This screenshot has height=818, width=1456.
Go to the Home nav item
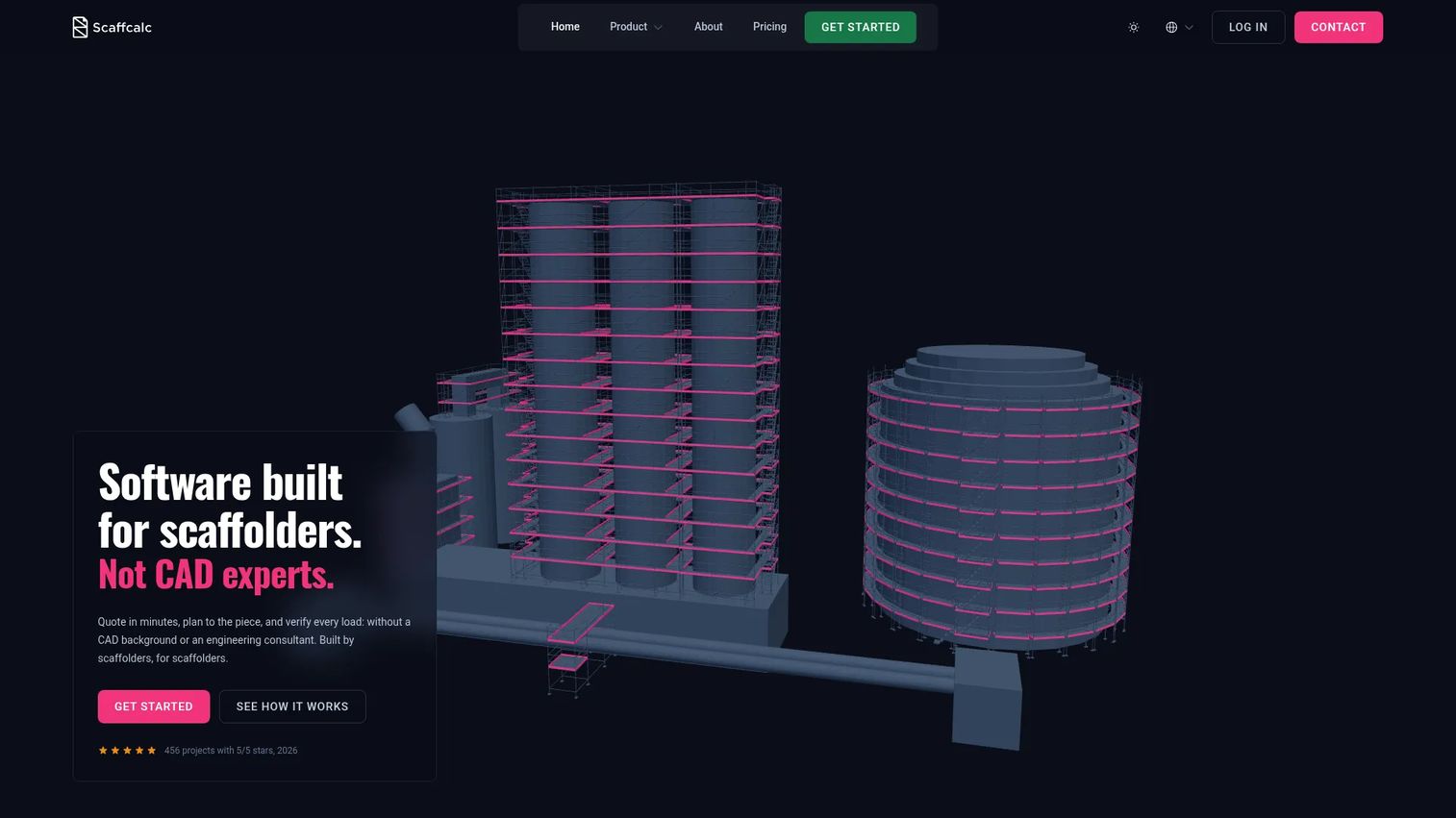(x=565, y=27)
